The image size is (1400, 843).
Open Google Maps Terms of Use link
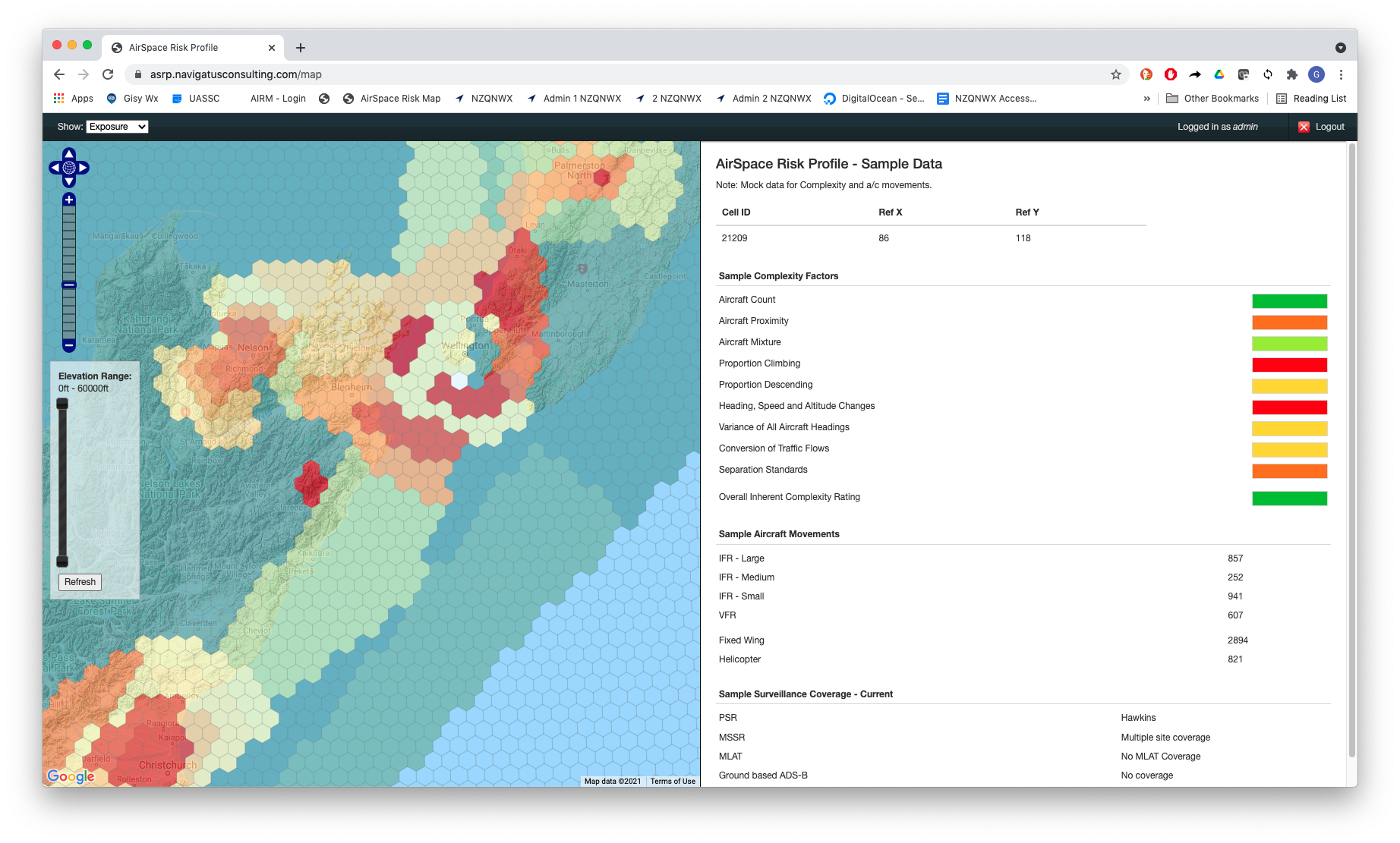(673, 781)
